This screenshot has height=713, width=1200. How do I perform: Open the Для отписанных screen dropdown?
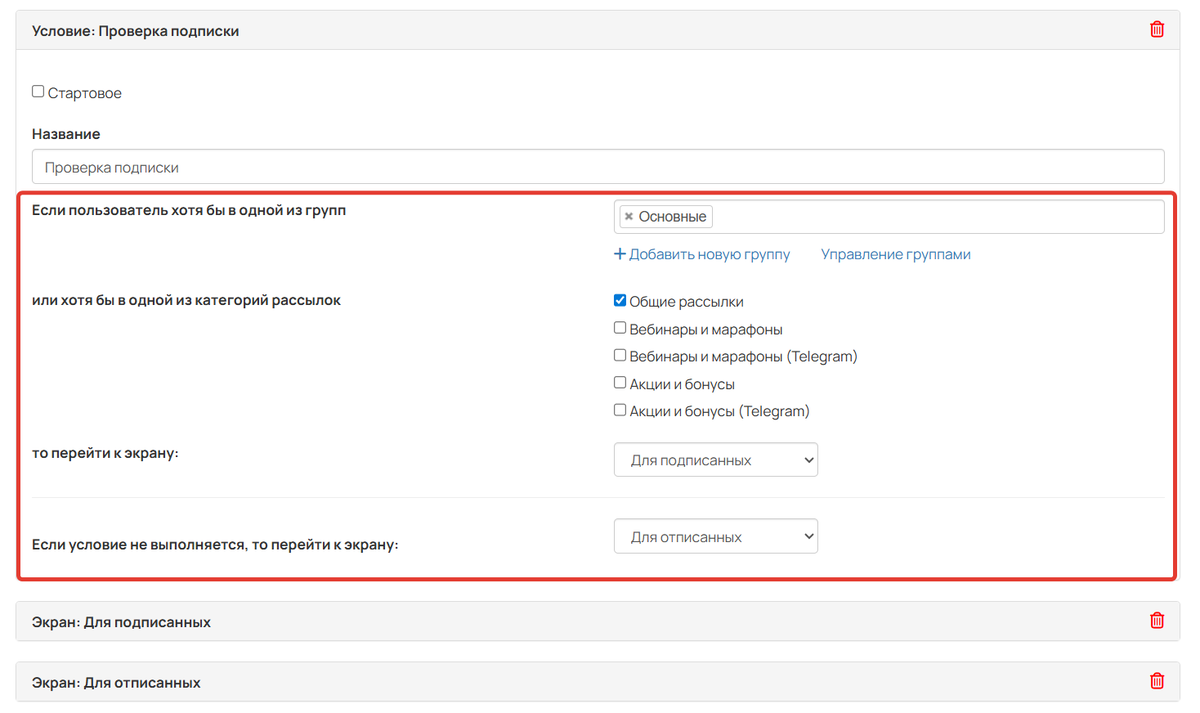click(x=715, y=536)
